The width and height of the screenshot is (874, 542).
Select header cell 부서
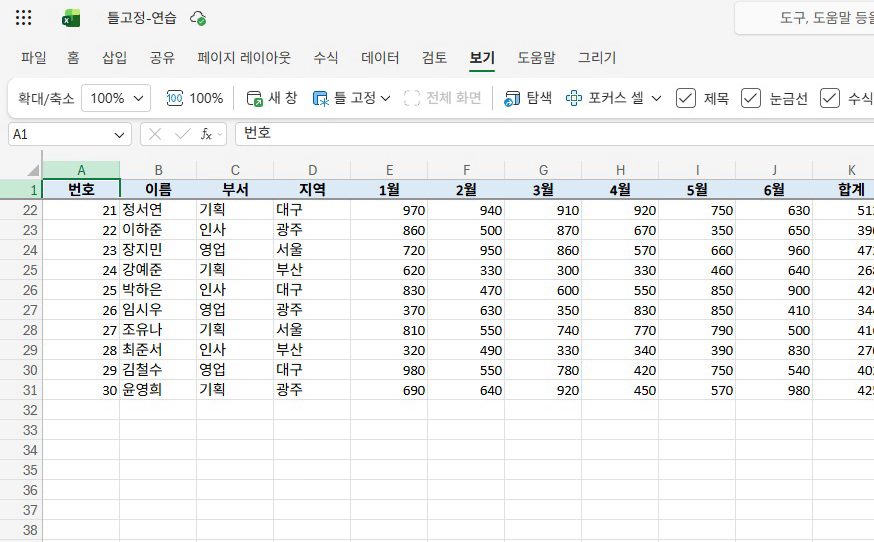point(235,190)
